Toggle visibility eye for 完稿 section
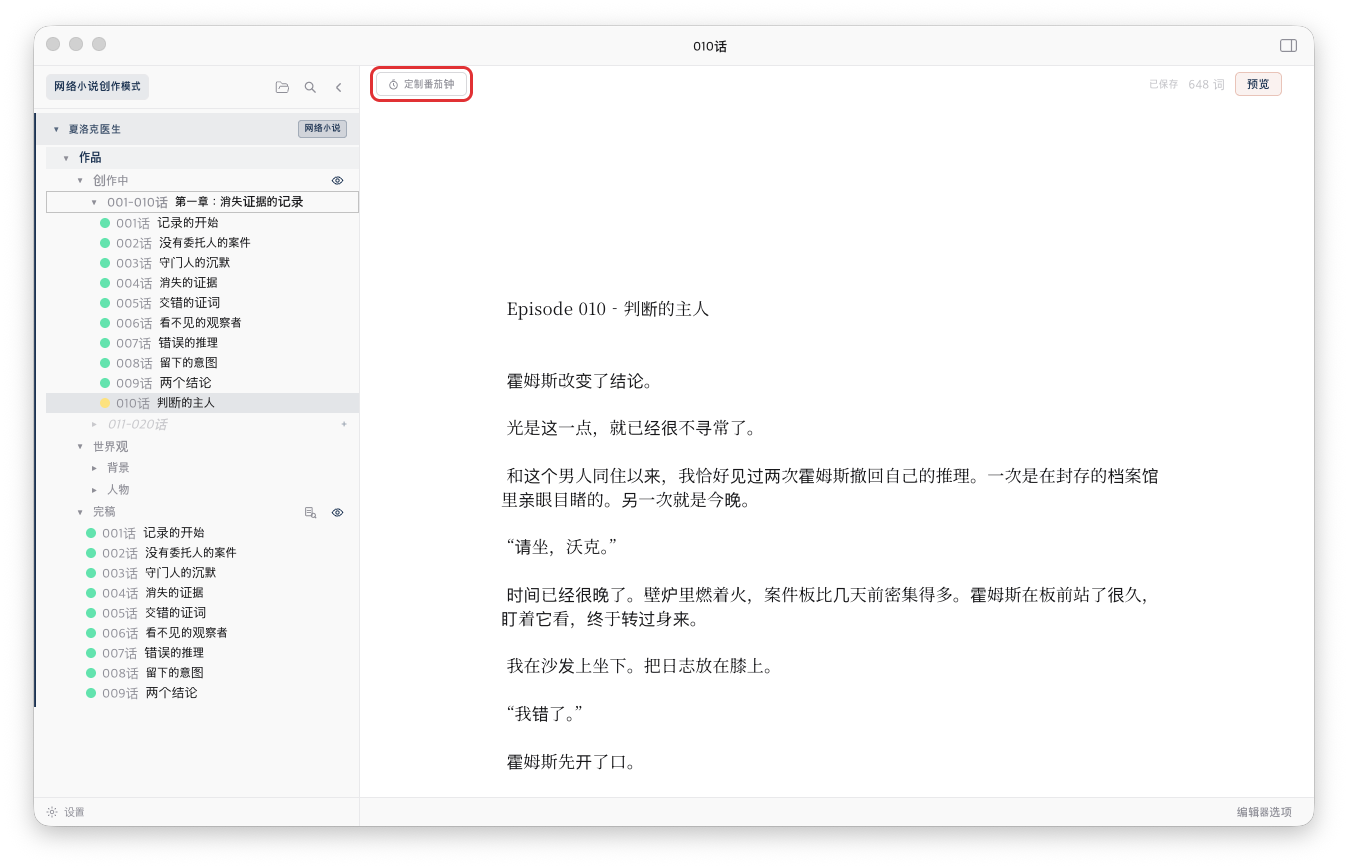 coord(337,513)
